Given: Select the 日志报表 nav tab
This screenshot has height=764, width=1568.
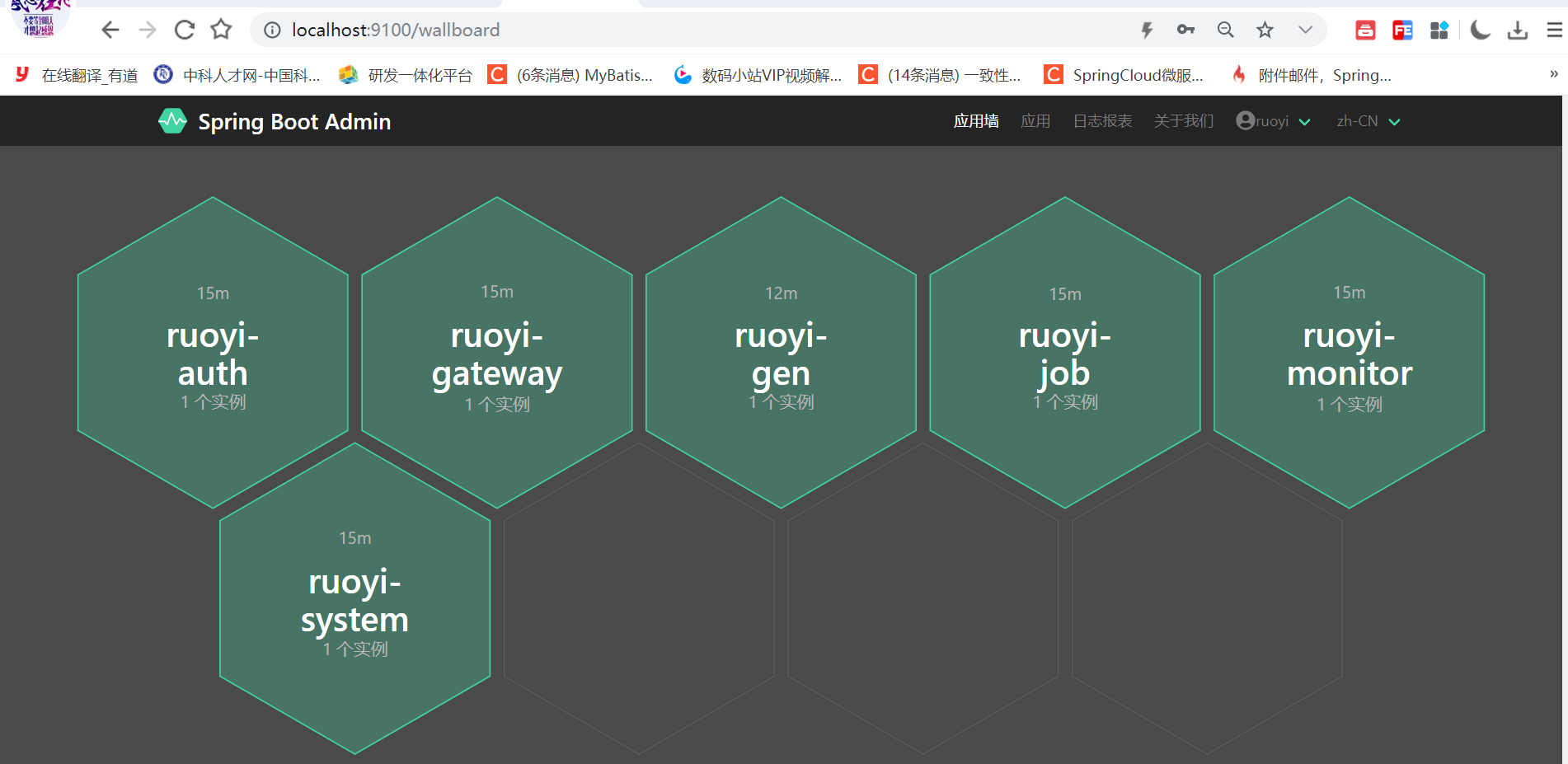Looking at the screenshot, I should (1102, 121).
